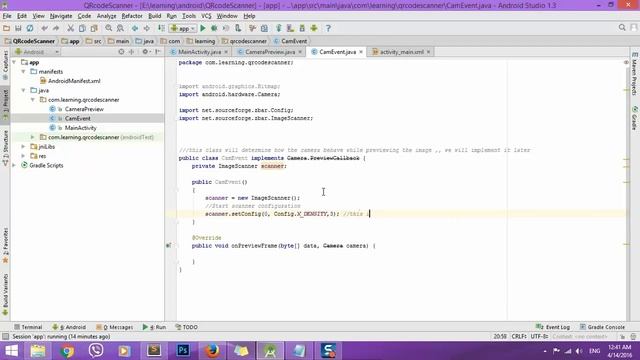Switch to the MainActivity.java tab
The image size is (640, 360).
tap(199, 52)
